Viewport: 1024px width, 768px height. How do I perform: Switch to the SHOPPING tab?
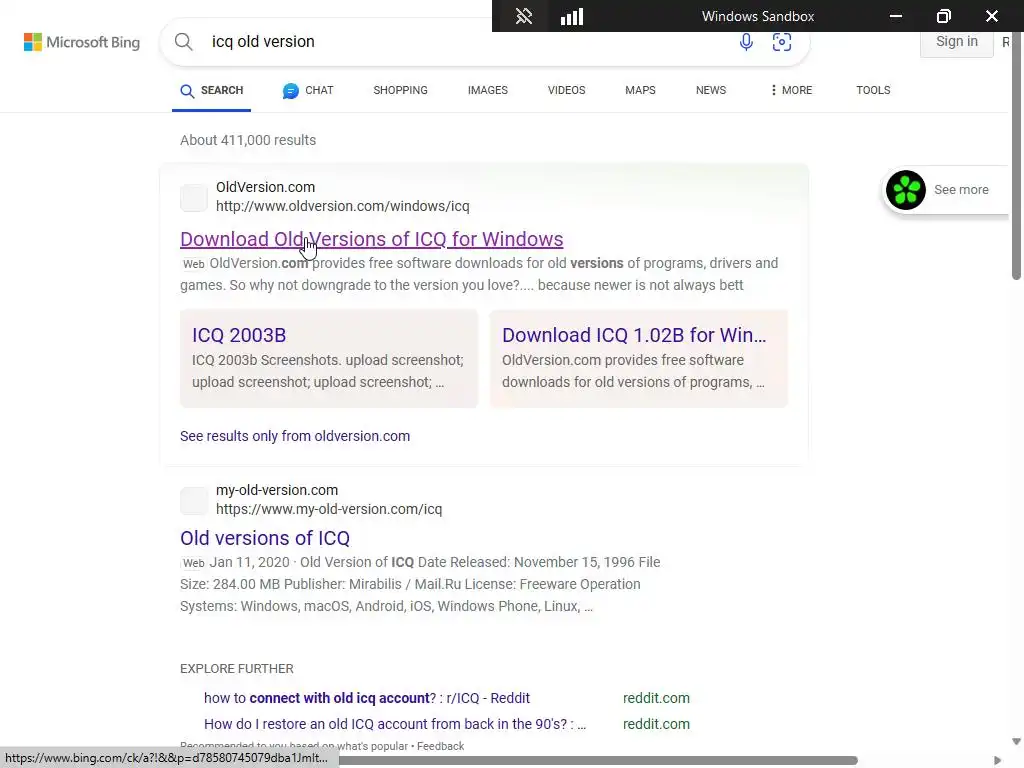[400, 90]
